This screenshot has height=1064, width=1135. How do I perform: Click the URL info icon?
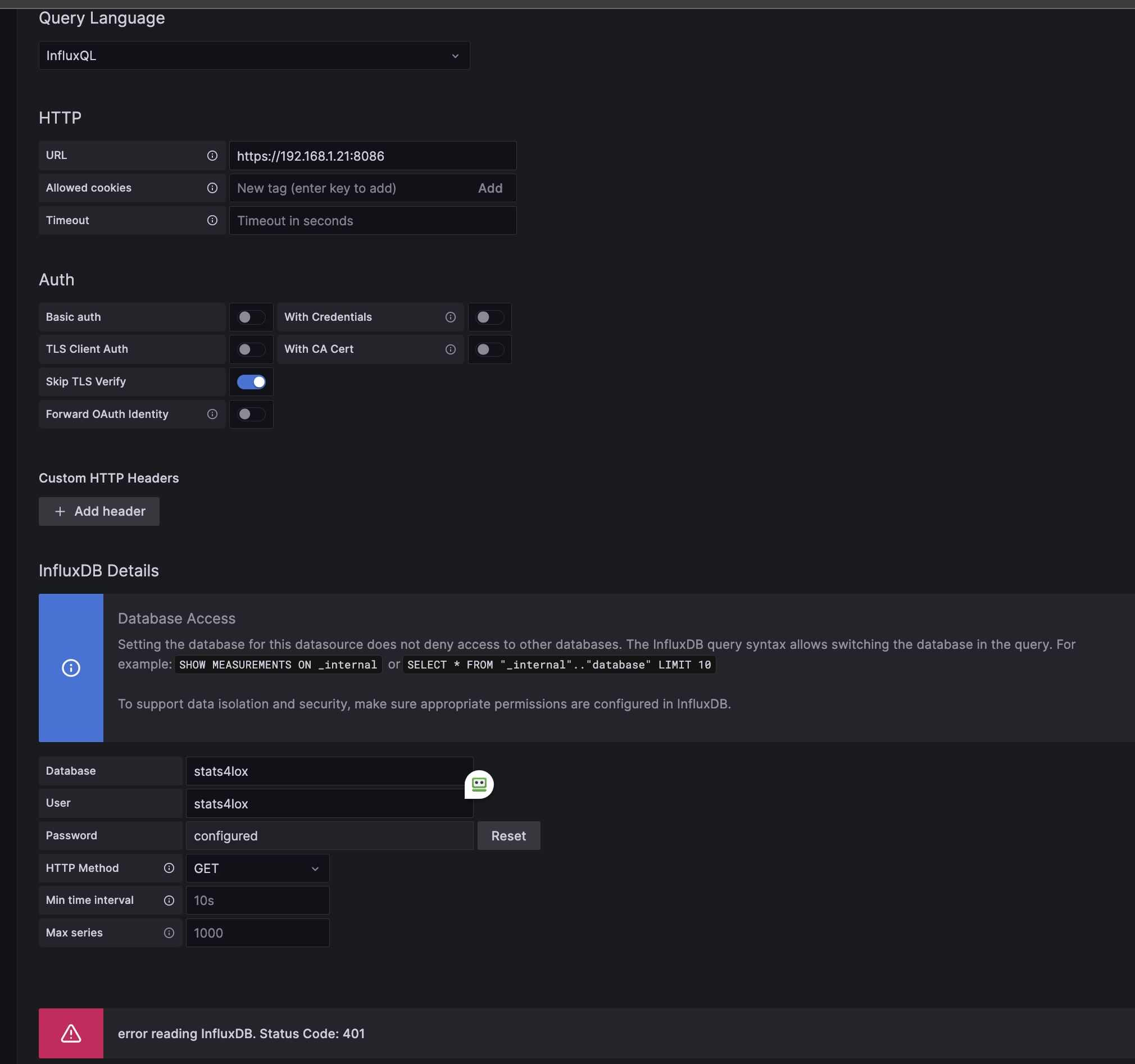[212, 156]
